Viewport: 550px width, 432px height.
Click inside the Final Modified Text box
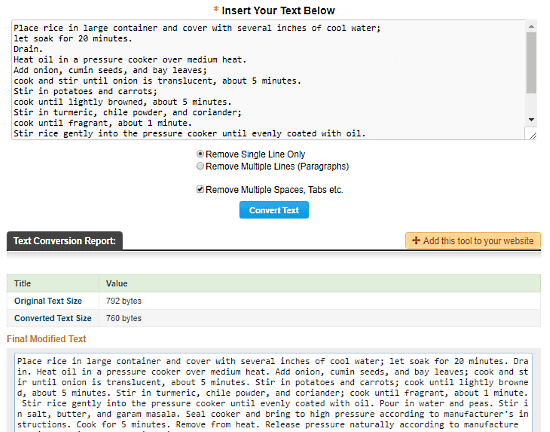pyautogui.click(x=274, y=393)
